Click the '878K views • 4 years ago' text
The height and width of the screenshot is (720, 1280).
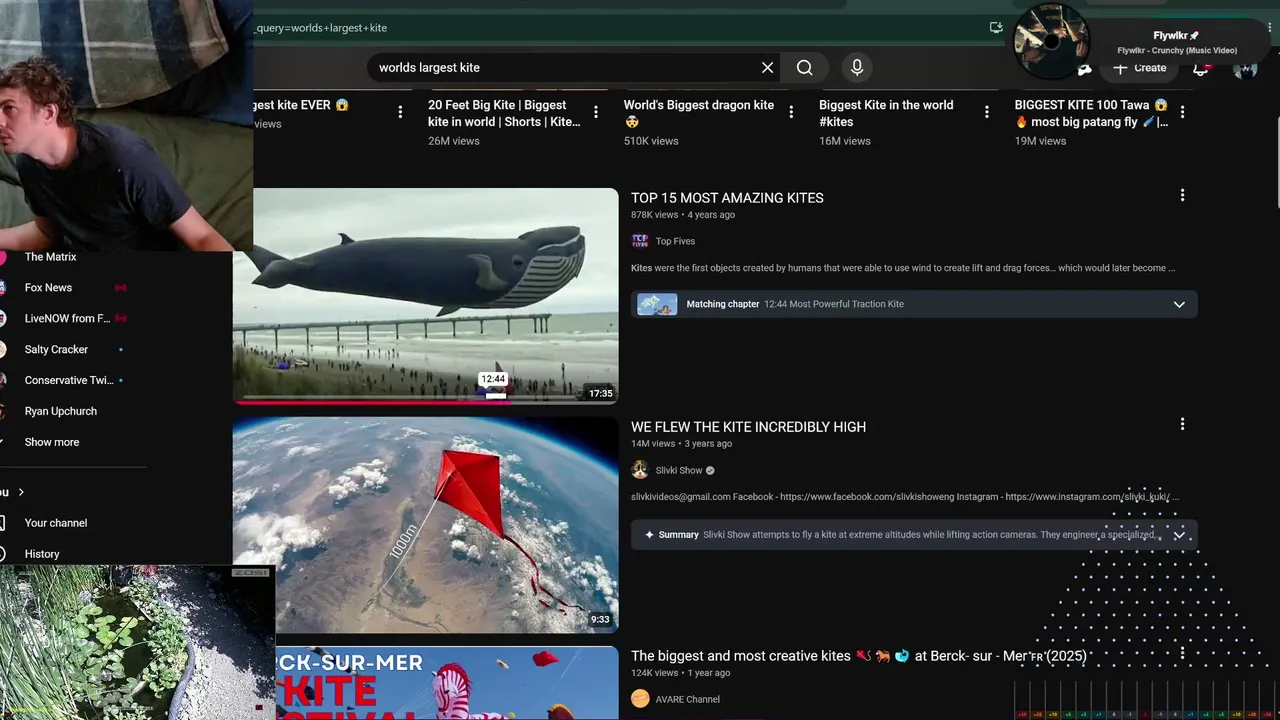click(x=683, y=215)
